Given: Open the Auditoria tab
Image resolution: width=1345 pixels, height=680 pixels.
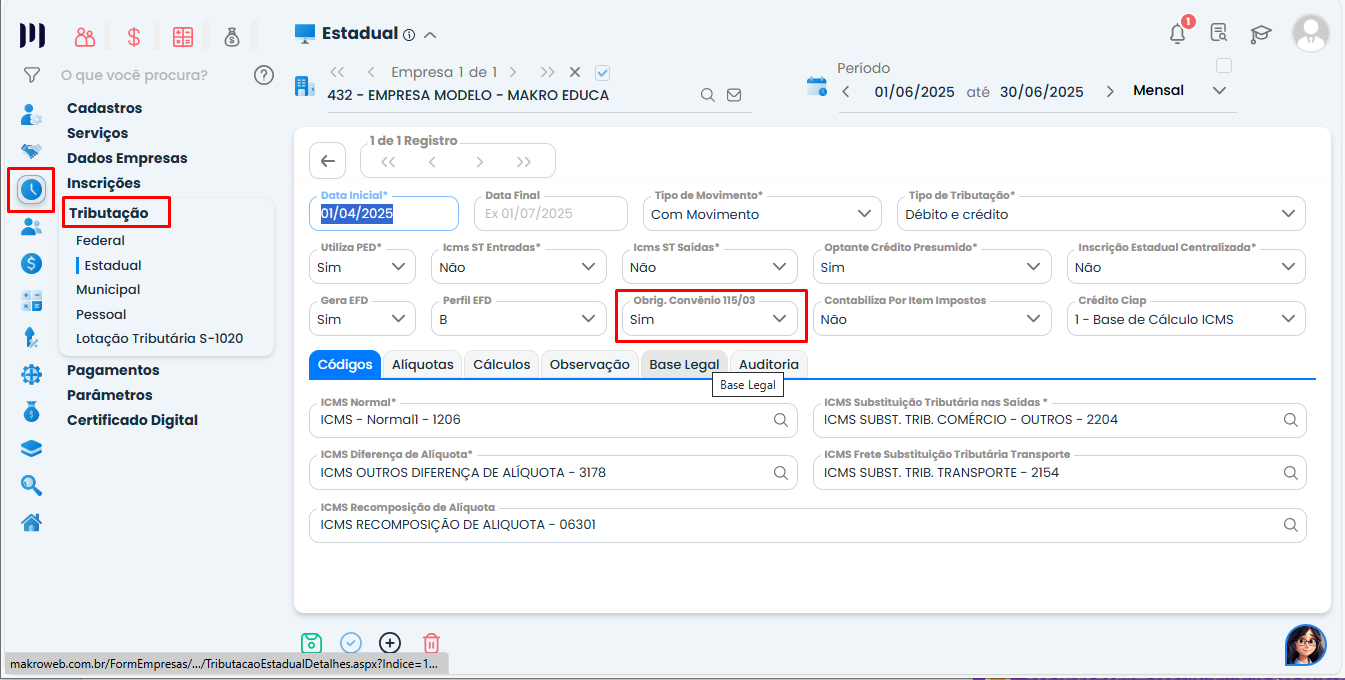Looking at the screenshot, I should [768, 365].
